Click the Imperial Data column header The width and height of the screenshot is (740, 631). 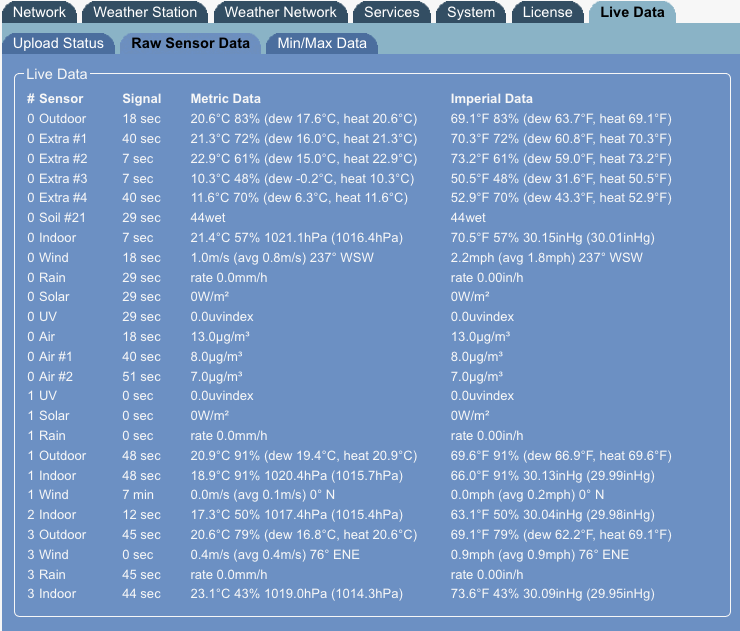click(491, 99)
